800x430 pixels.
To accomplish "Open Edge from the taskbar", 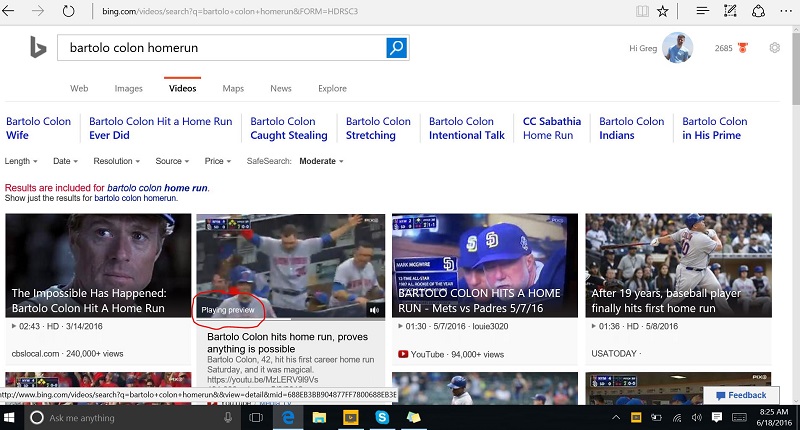I will click(288, 418).
